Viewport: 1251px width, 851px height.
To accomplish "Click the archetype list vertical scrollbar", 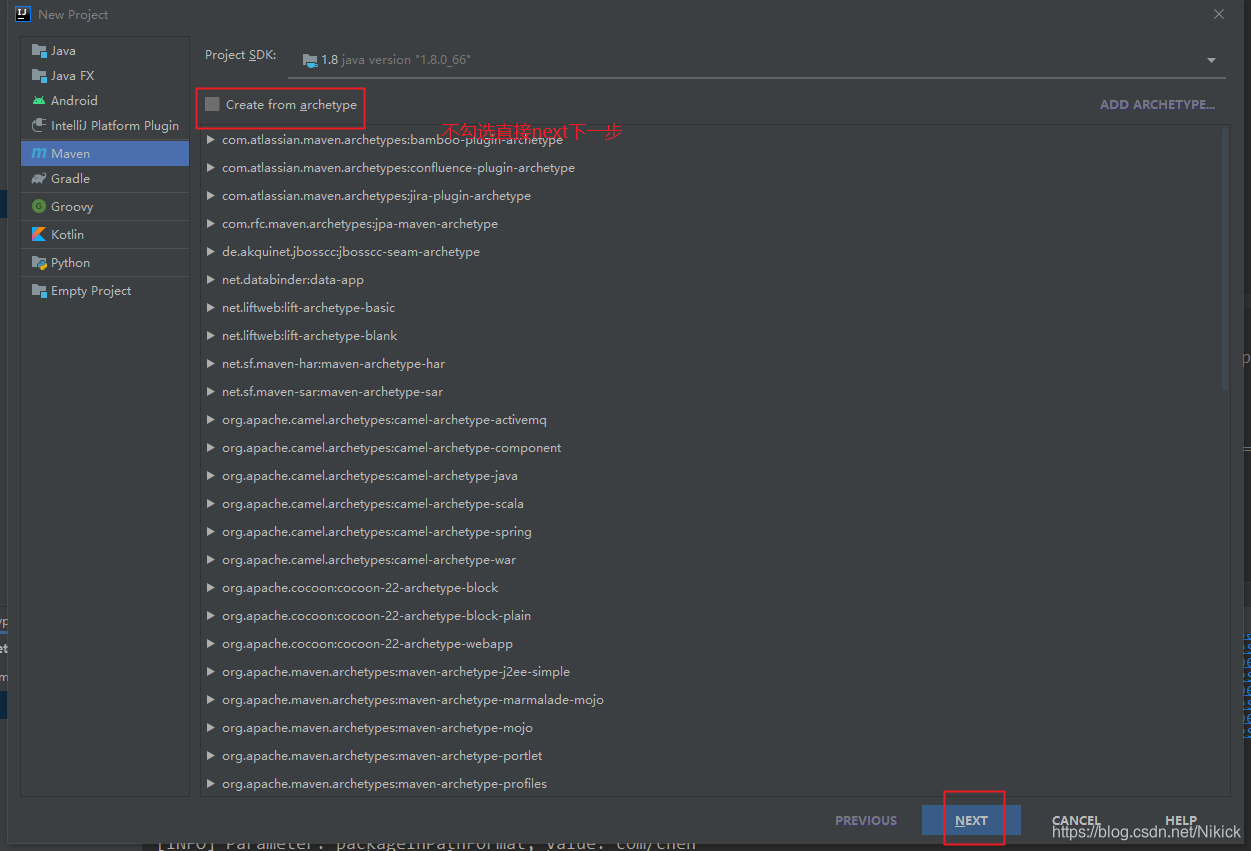I will [1226, 260].
